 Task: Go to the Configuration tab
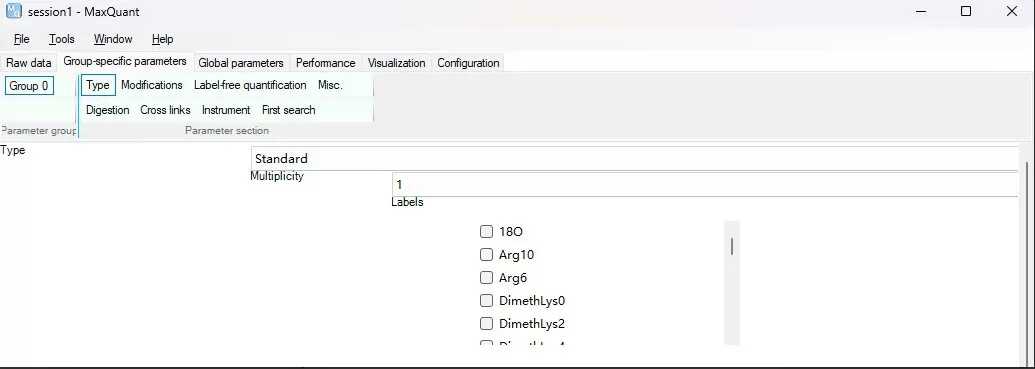click(x=468, y=63)
